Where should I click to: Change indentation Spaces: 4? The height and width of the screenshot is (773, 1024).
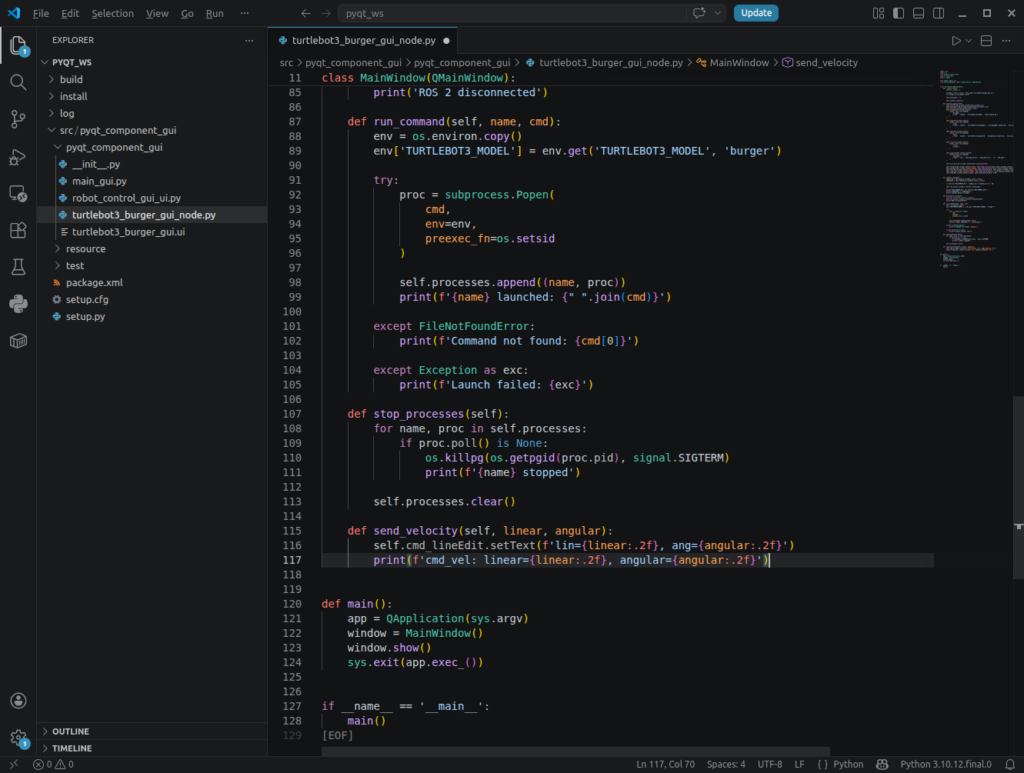coord(726,765)
